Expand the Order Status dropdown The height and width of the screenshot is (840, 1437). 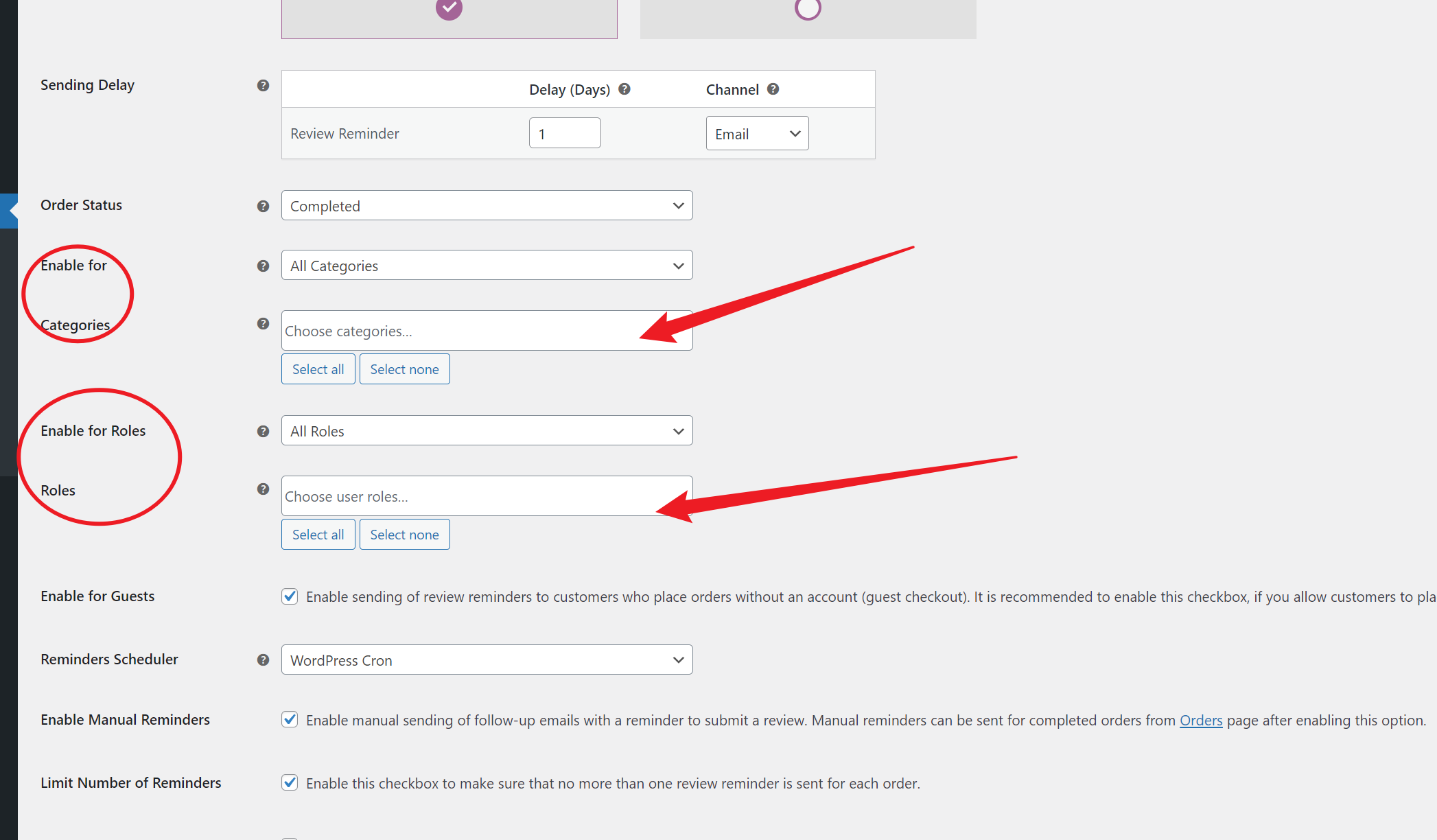[676, 205]
